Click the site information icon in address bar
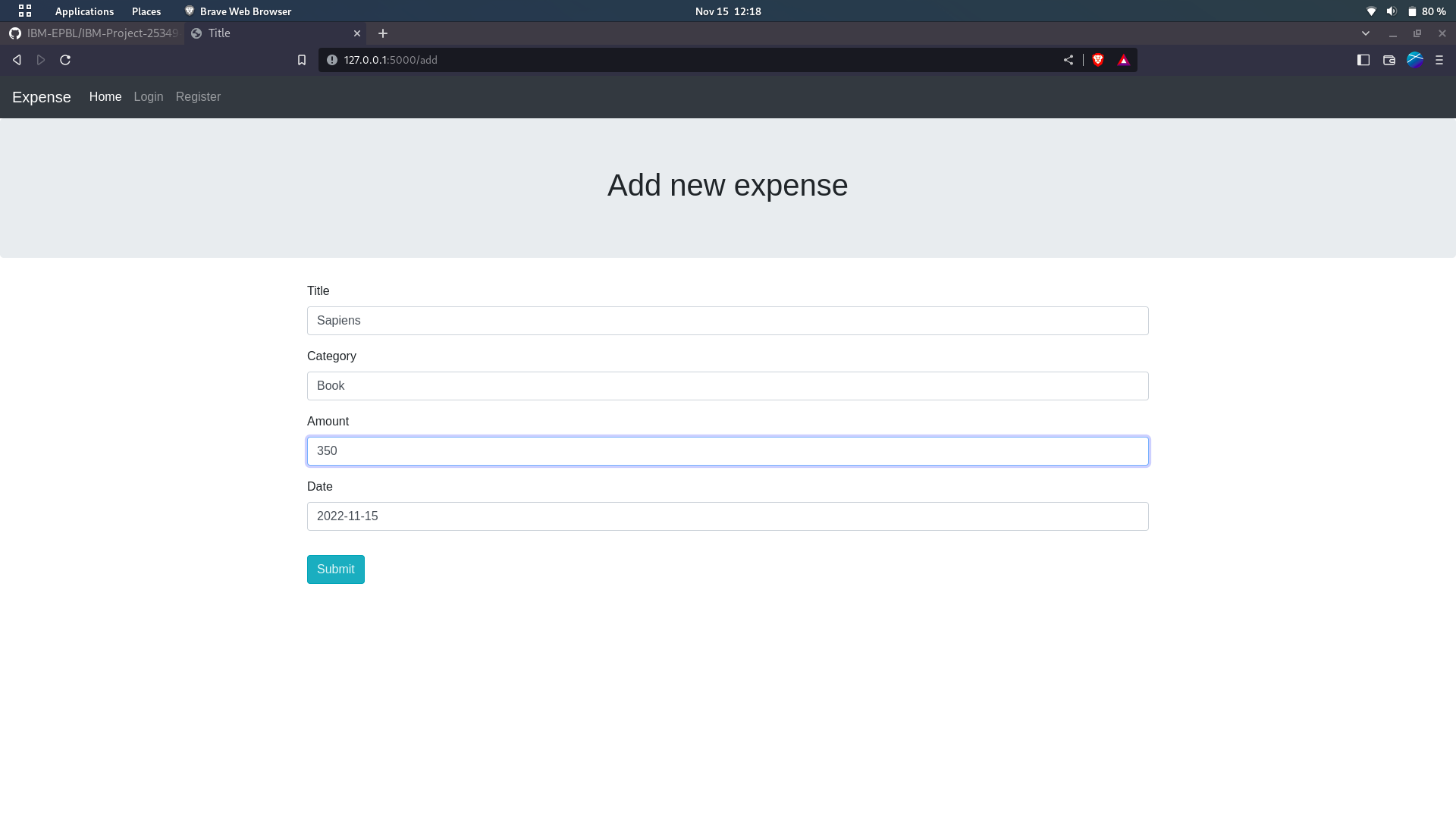1456x819 pixels. coord(331,60)
